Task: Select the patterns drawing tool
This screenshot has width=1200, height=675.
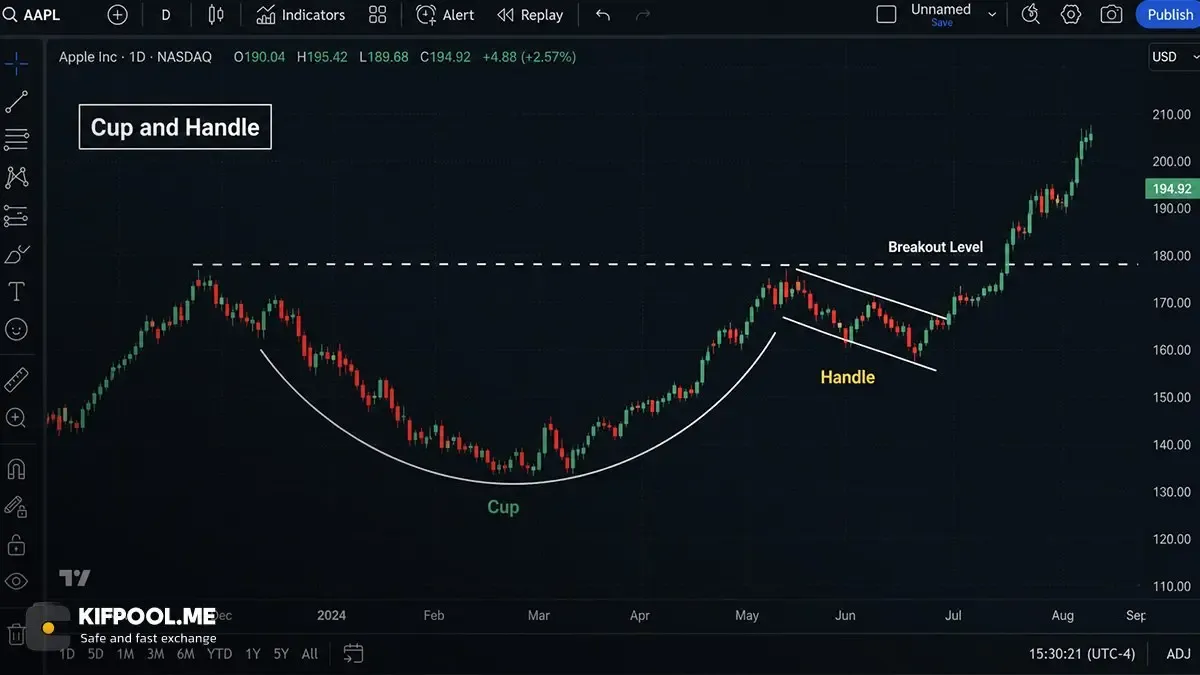Action: (x=16, y=177)
